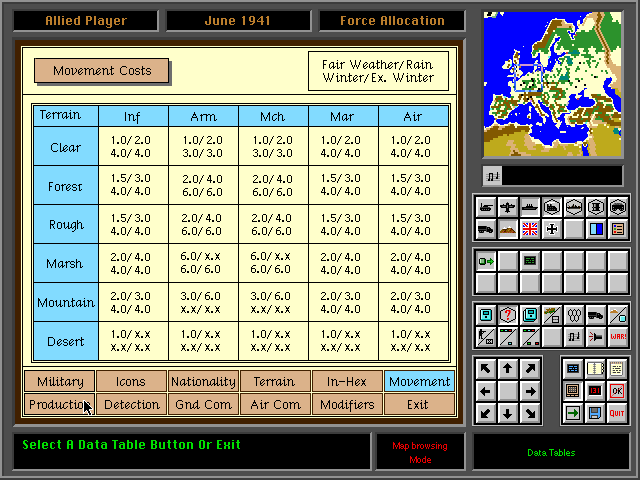Click the green text screen icon
This screenshot has width=640, height=480.
pyautogui.click(x=530, y=261)
